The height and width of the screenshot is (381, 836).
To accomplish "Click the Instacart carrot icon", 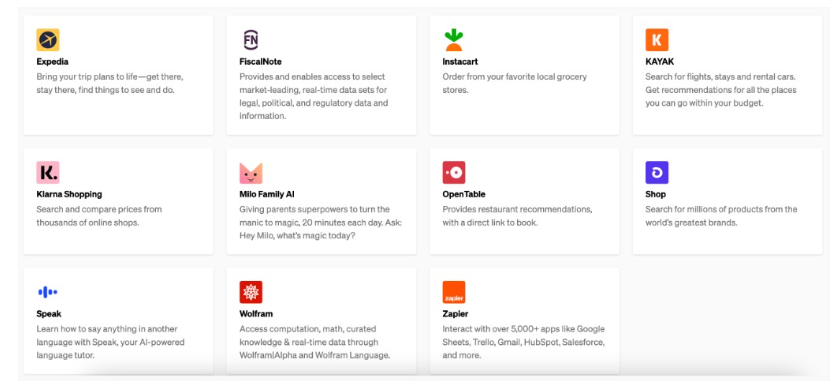I will pyautogui.click(x=454, y=40).
